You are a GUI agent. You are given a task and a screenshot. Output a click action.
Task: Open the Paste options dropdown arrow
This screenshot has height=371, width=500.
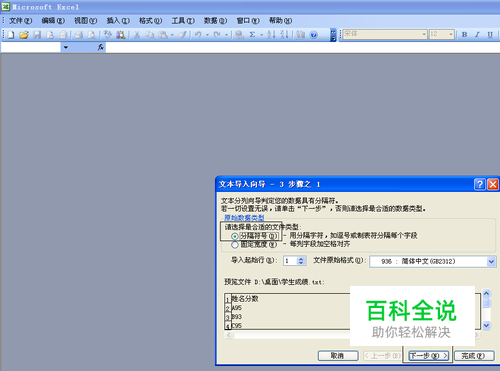(x=172, y=35)
